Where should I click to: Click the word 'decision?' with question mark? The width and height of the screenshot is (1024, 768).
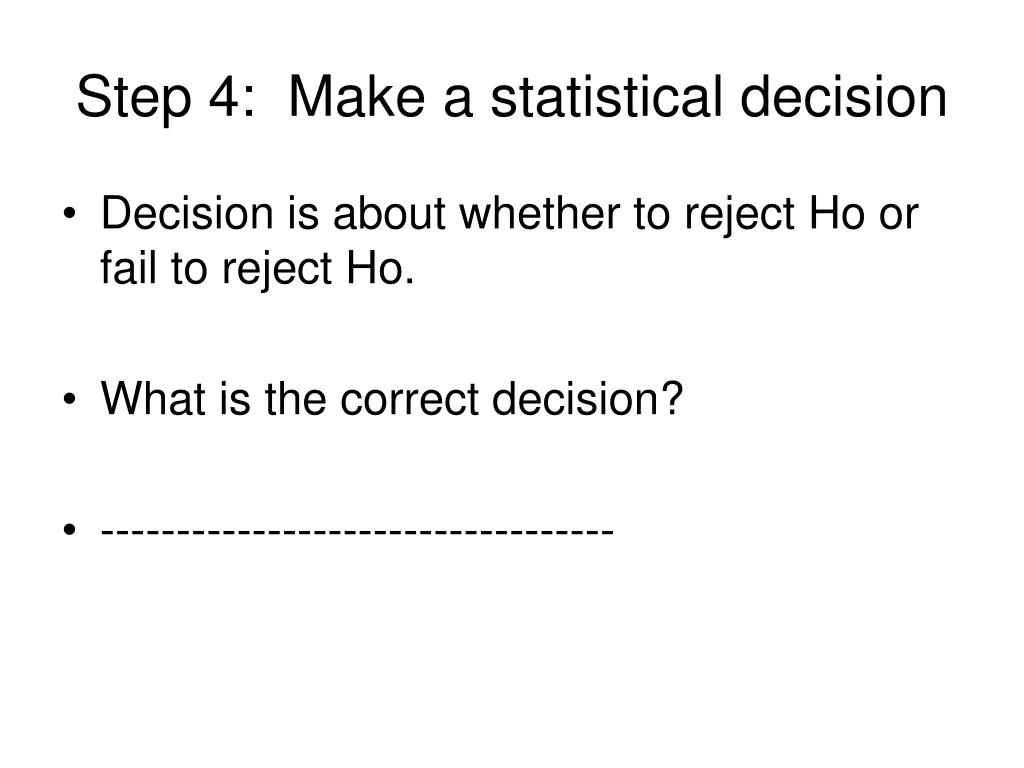(x=587, y=398)
